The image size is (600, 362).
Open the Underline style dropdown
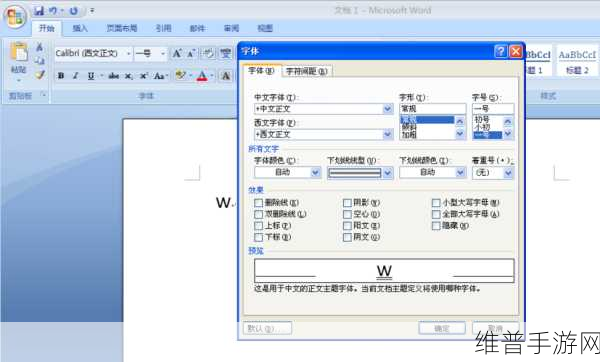tap(388, 173)
